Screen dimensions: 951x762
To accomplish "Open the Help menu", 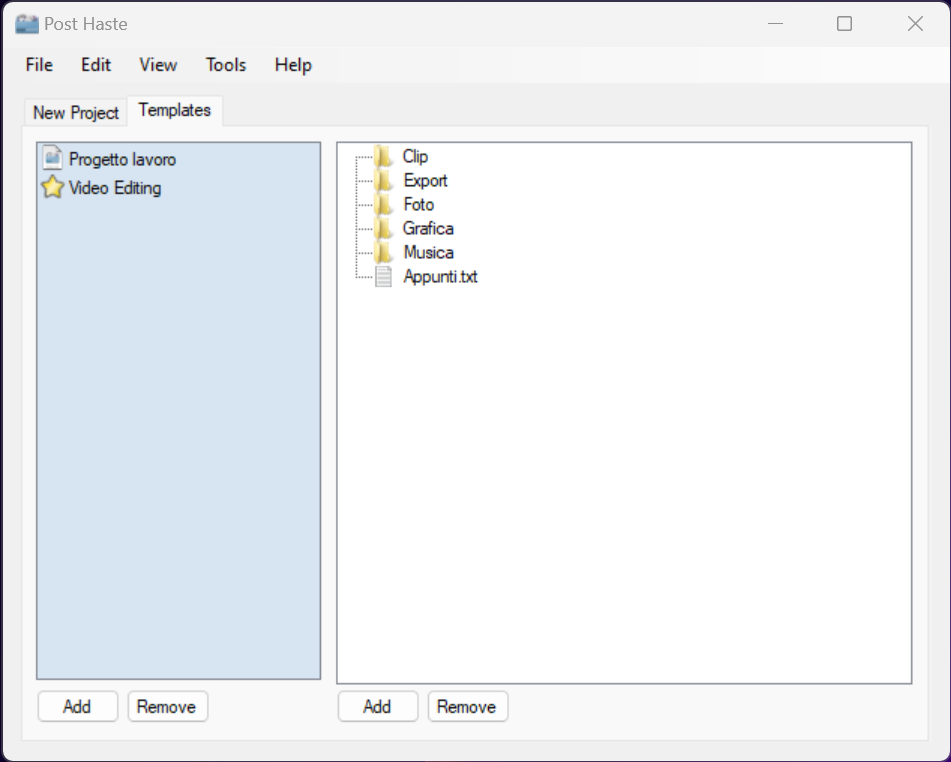I will click(293, 65).
